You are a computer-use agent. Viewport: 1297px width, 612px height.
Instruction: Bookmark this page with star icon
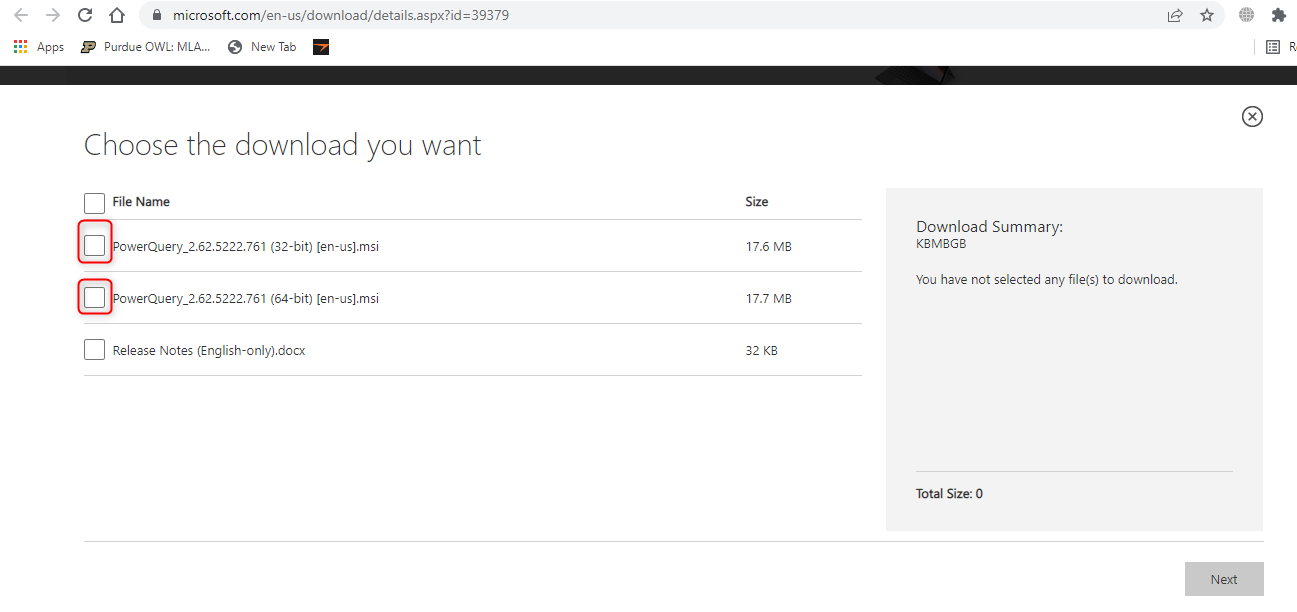click(x=1207, y=15)
